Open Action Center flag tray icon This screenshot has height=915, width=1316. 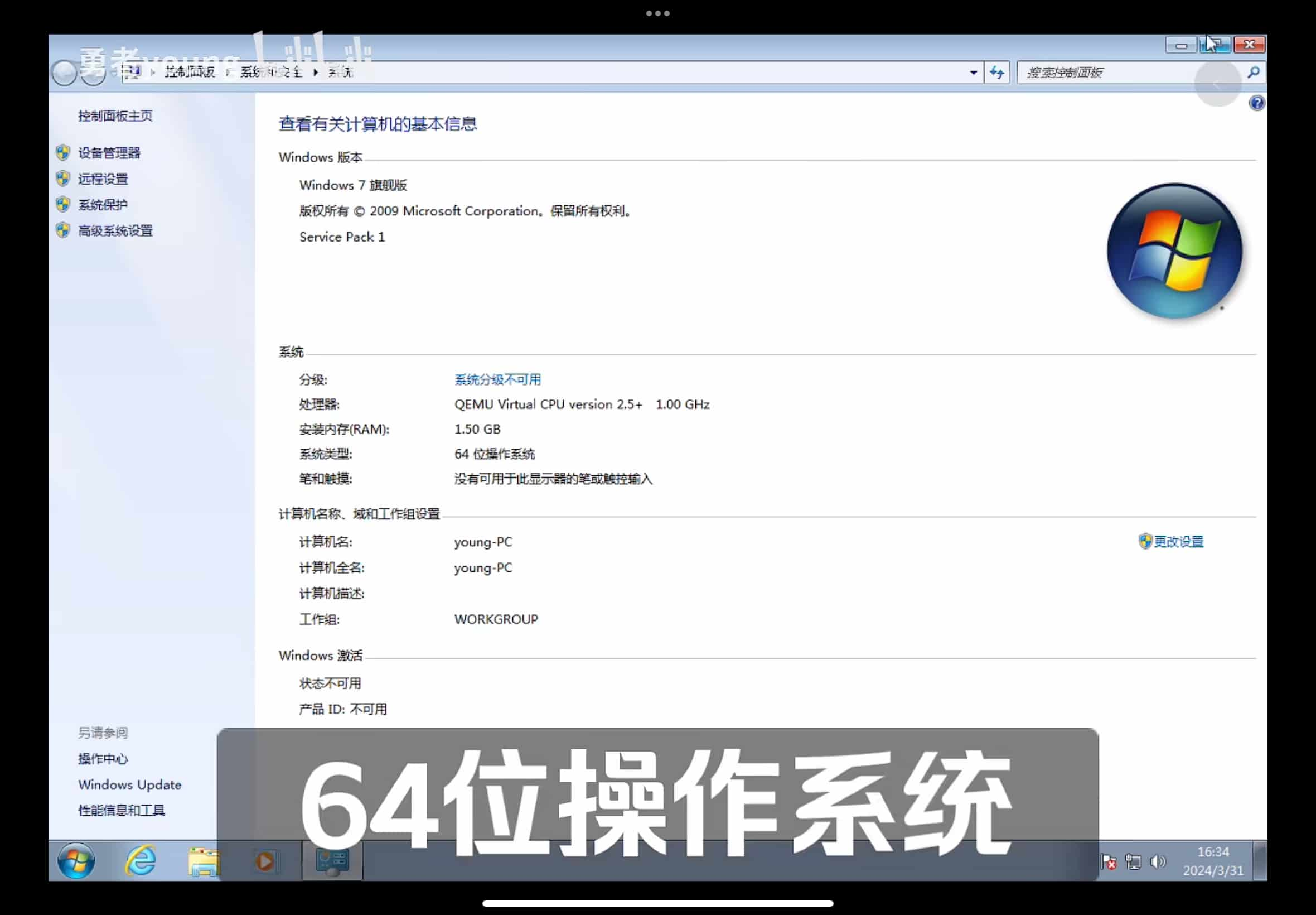[x=1109, y=861]
